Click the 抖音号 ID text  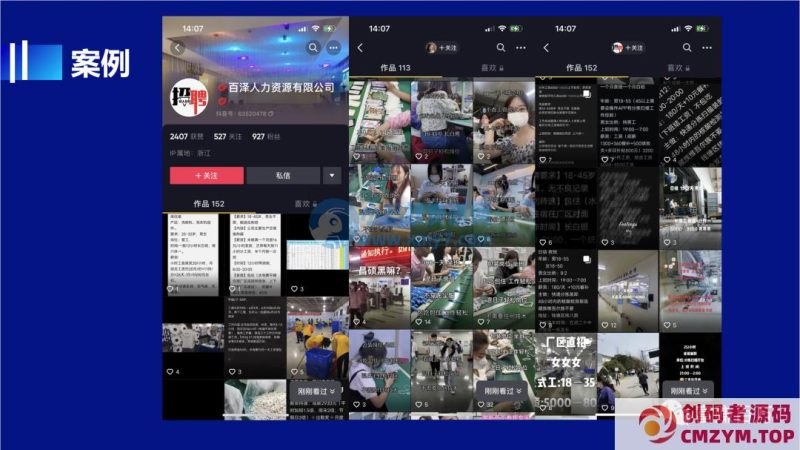click(244, 114)
